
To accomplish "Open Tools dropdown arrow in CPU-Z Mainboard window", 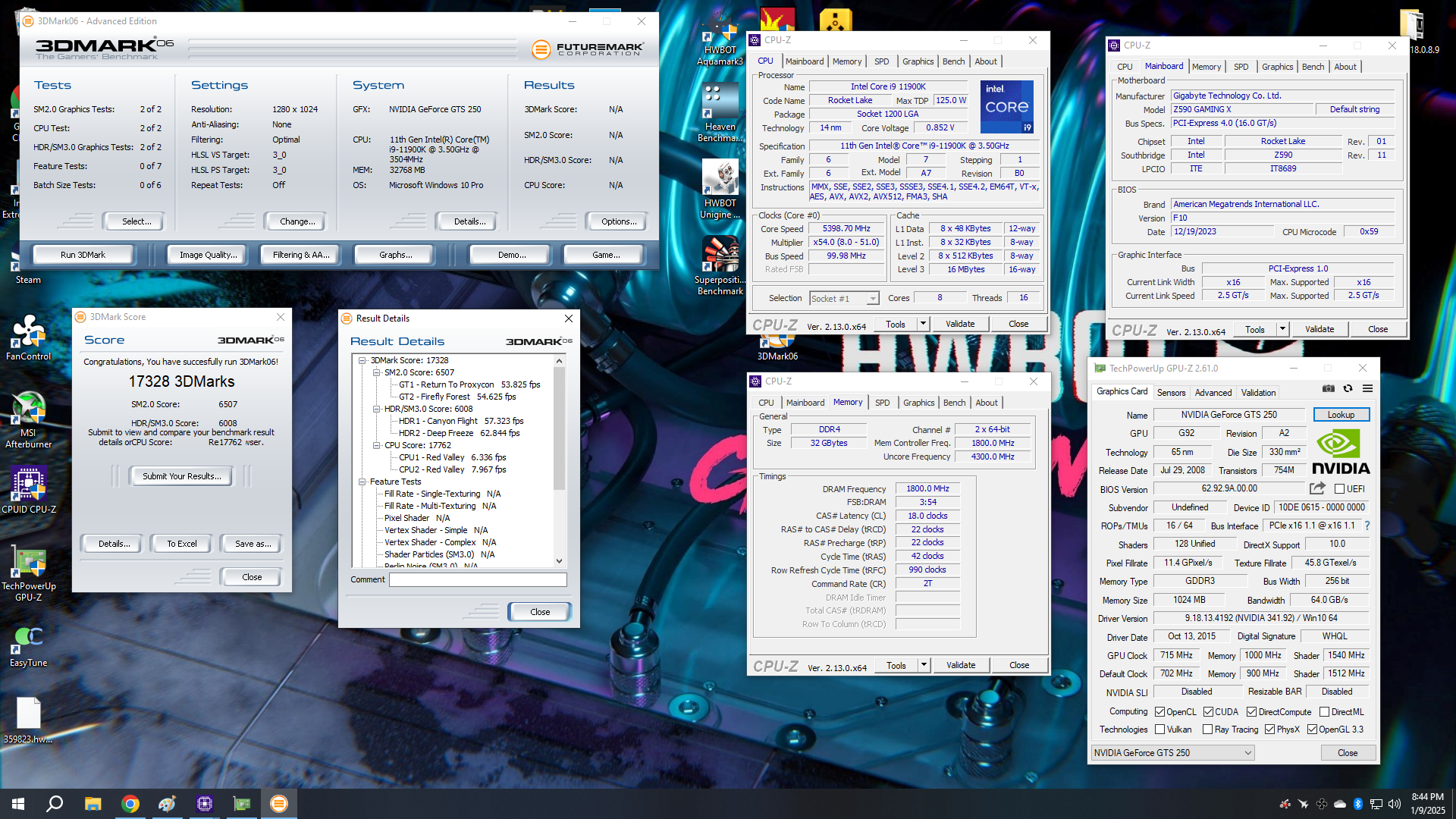I will point(1282,329).
